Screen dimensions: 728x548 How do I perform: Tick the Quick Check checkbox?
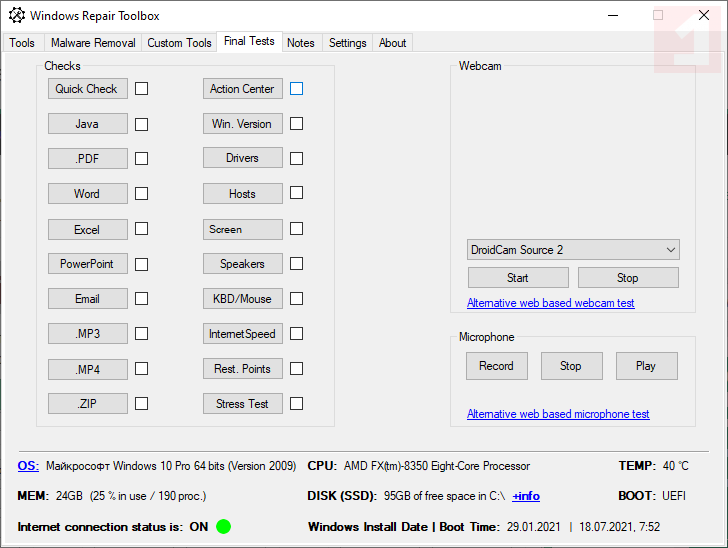(x=142, y=89)
